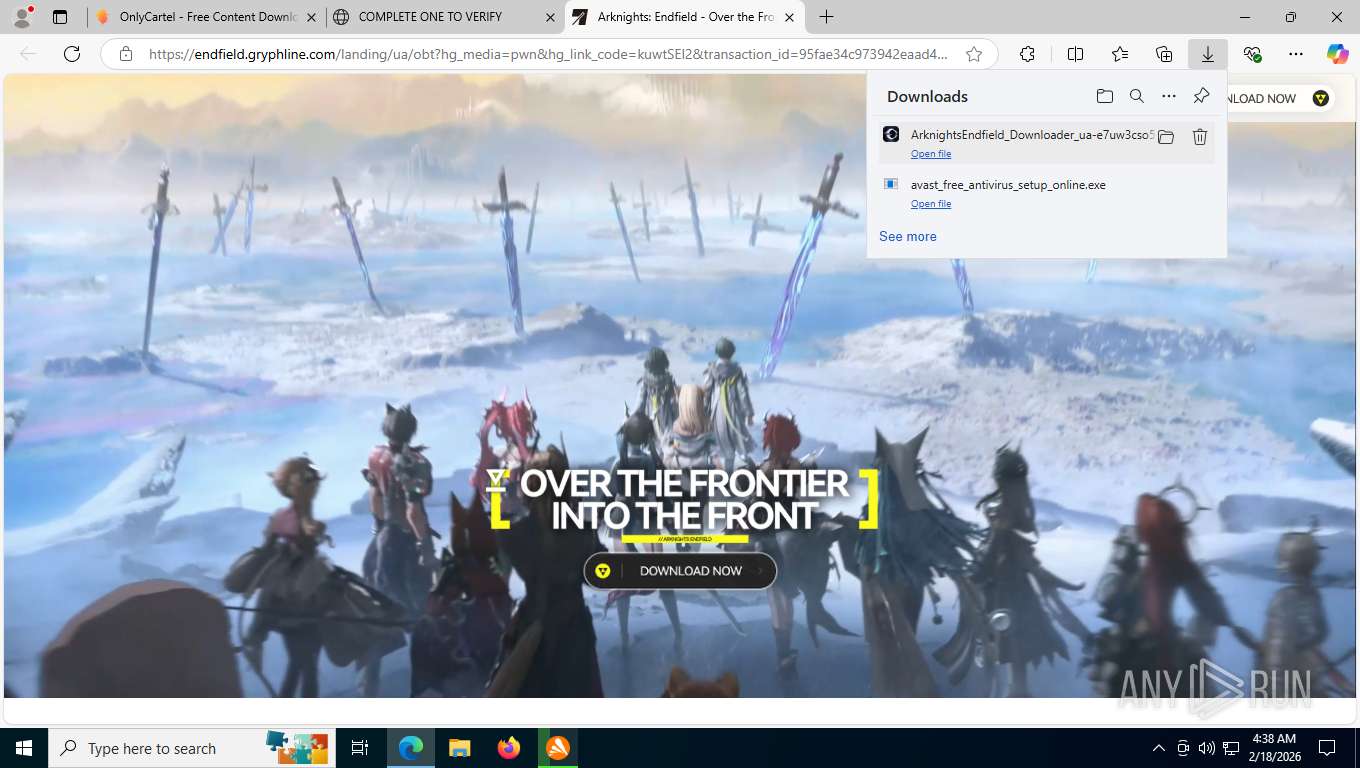1360x768 pixels.
Task: Open Browser essentials heart icon
Action: (x=1252, y=54)
